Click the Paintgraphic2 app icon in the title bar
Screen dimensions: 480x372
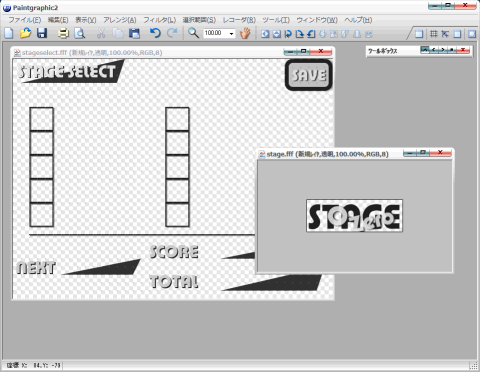pos(7,8)
